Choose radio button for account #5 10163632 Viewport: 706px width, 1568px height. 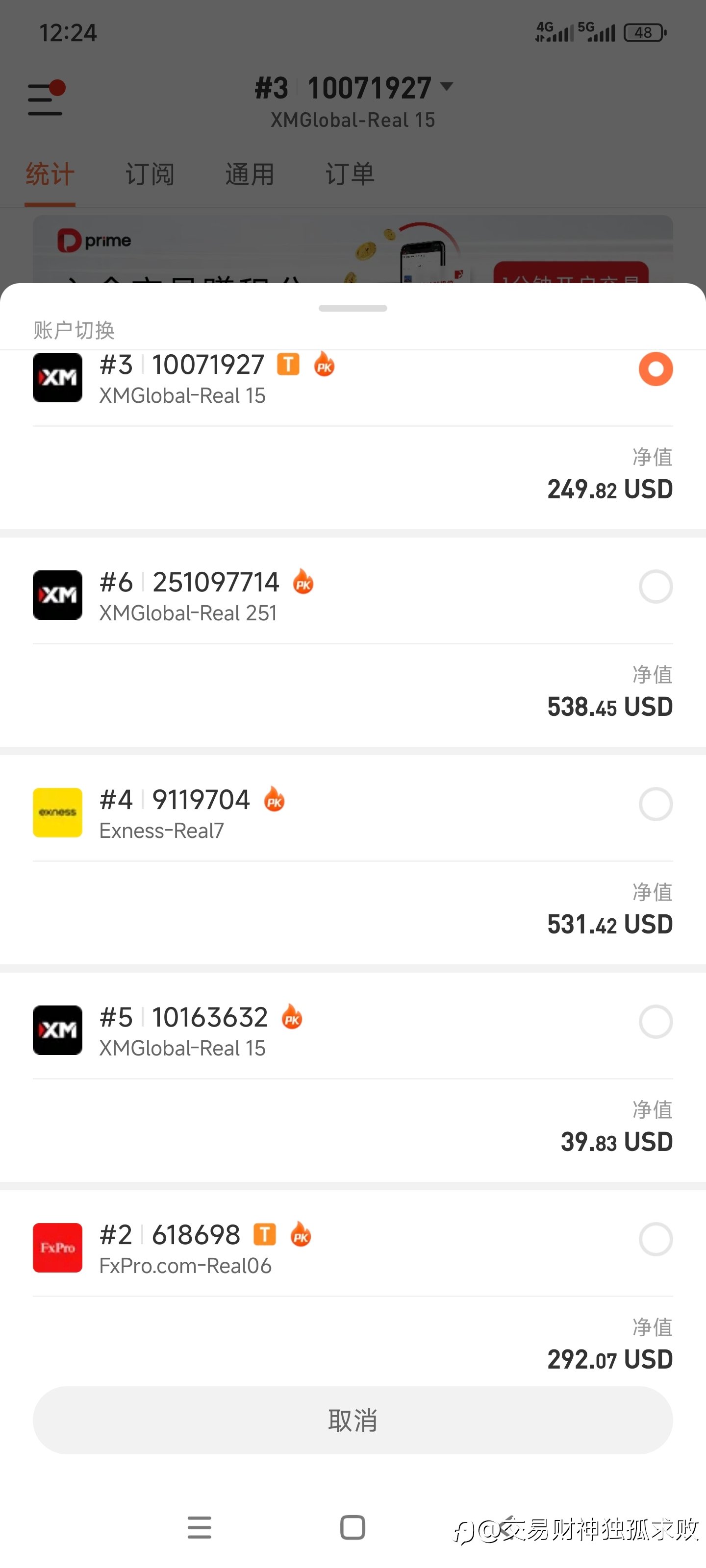point(656,1021)
